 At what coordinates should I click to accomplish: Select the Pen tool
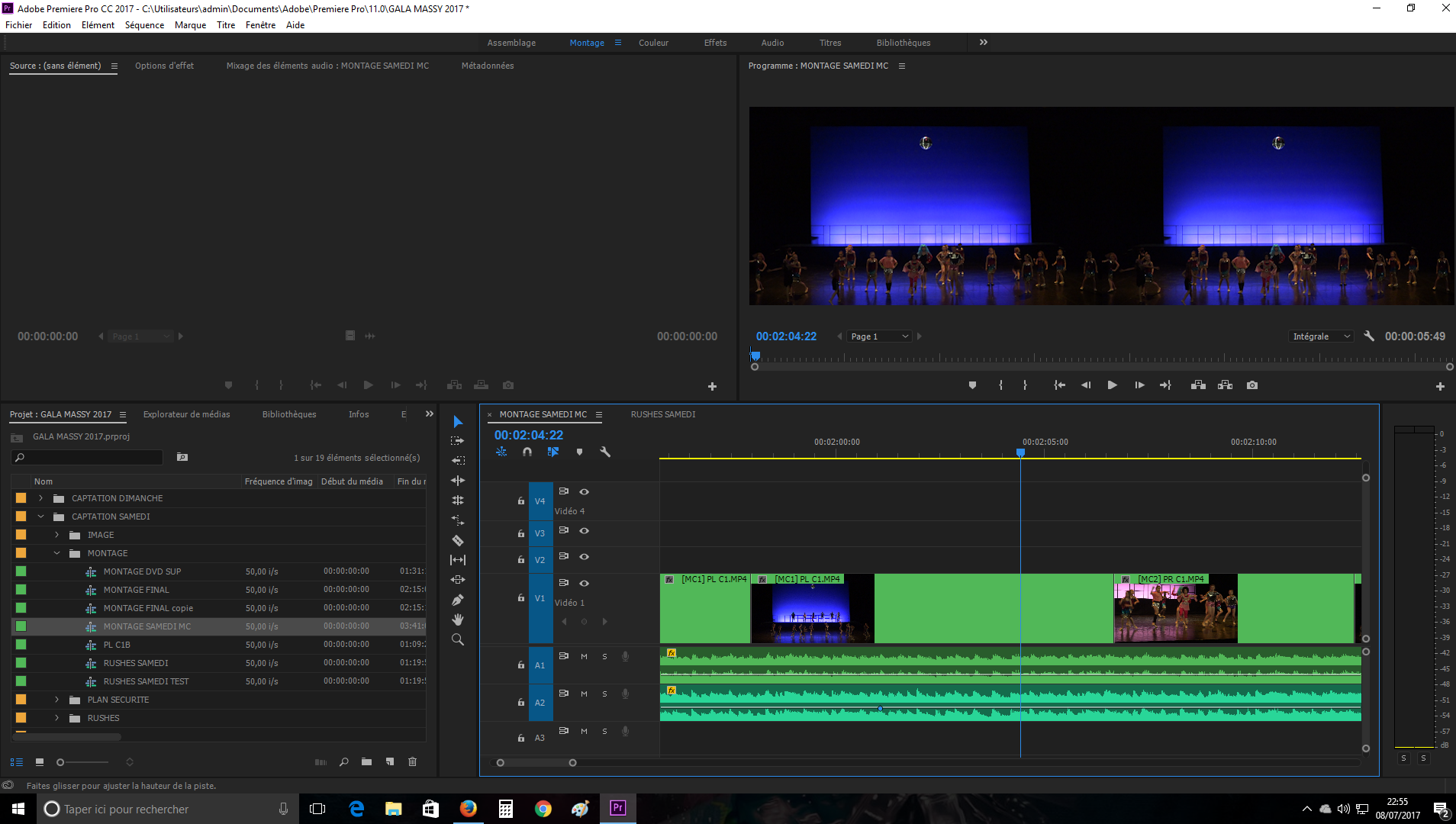[x=458, y=600]
